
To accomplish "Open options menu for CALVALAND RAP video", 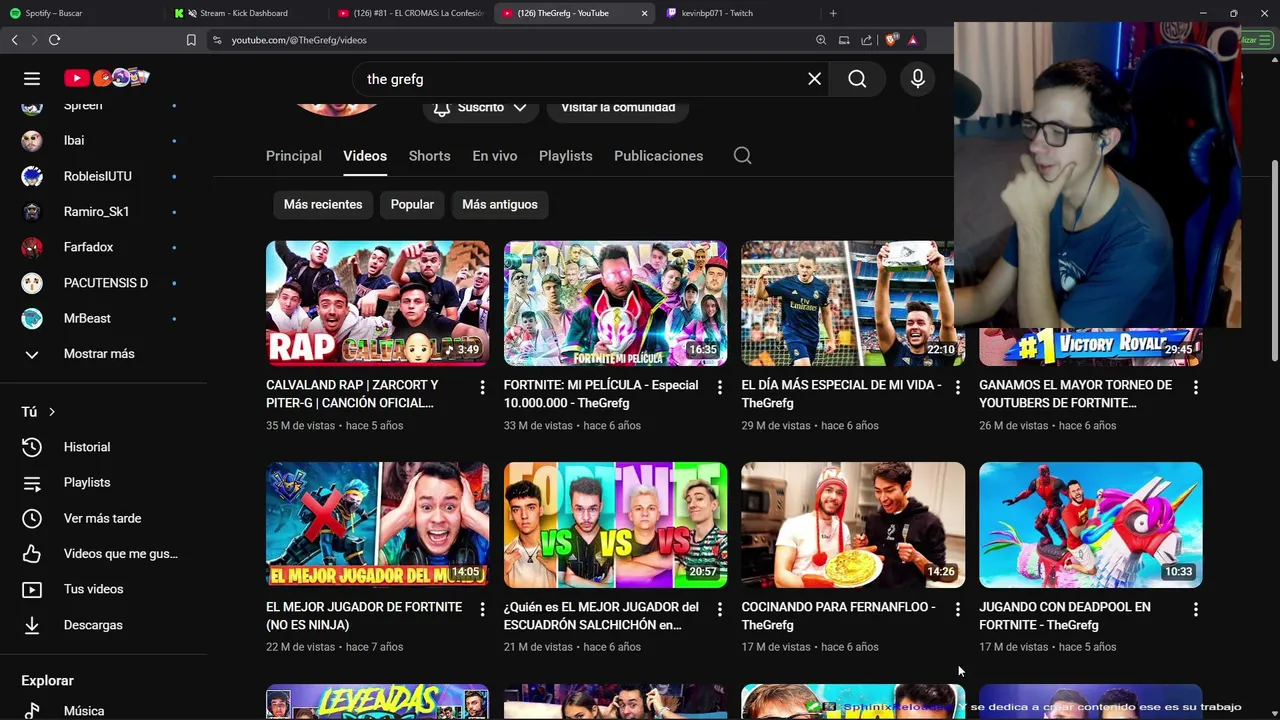I will pos(482,387).
